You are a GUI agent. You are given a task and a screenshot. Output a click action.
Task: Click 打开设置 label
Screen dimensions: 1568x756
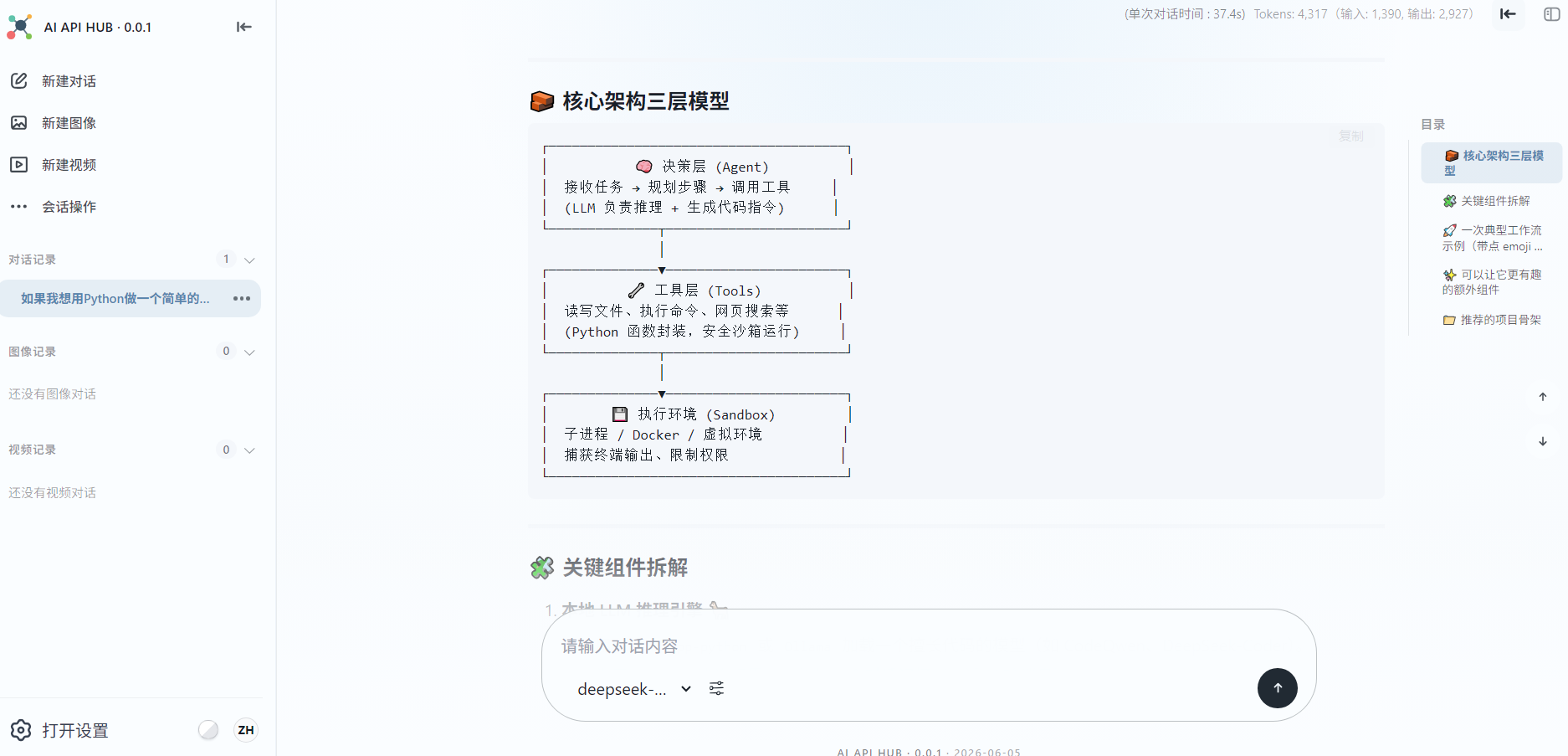[x=75, y=731]
